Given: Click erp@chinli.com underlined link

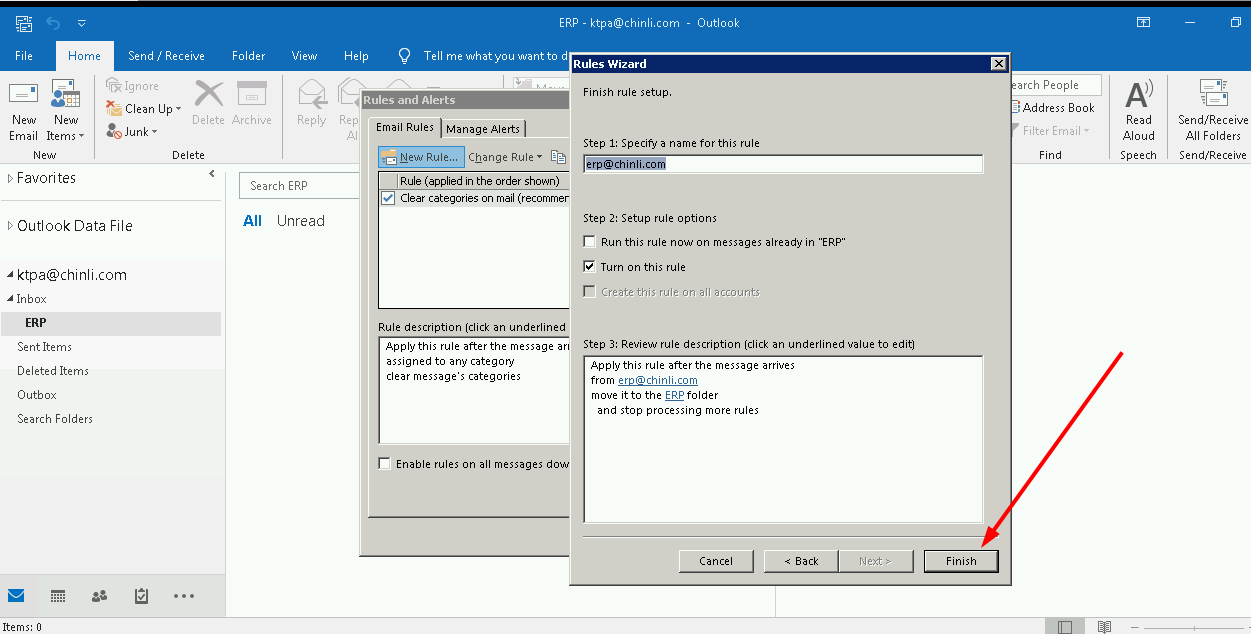Looking at the screenshot, I should coord(658,380).
